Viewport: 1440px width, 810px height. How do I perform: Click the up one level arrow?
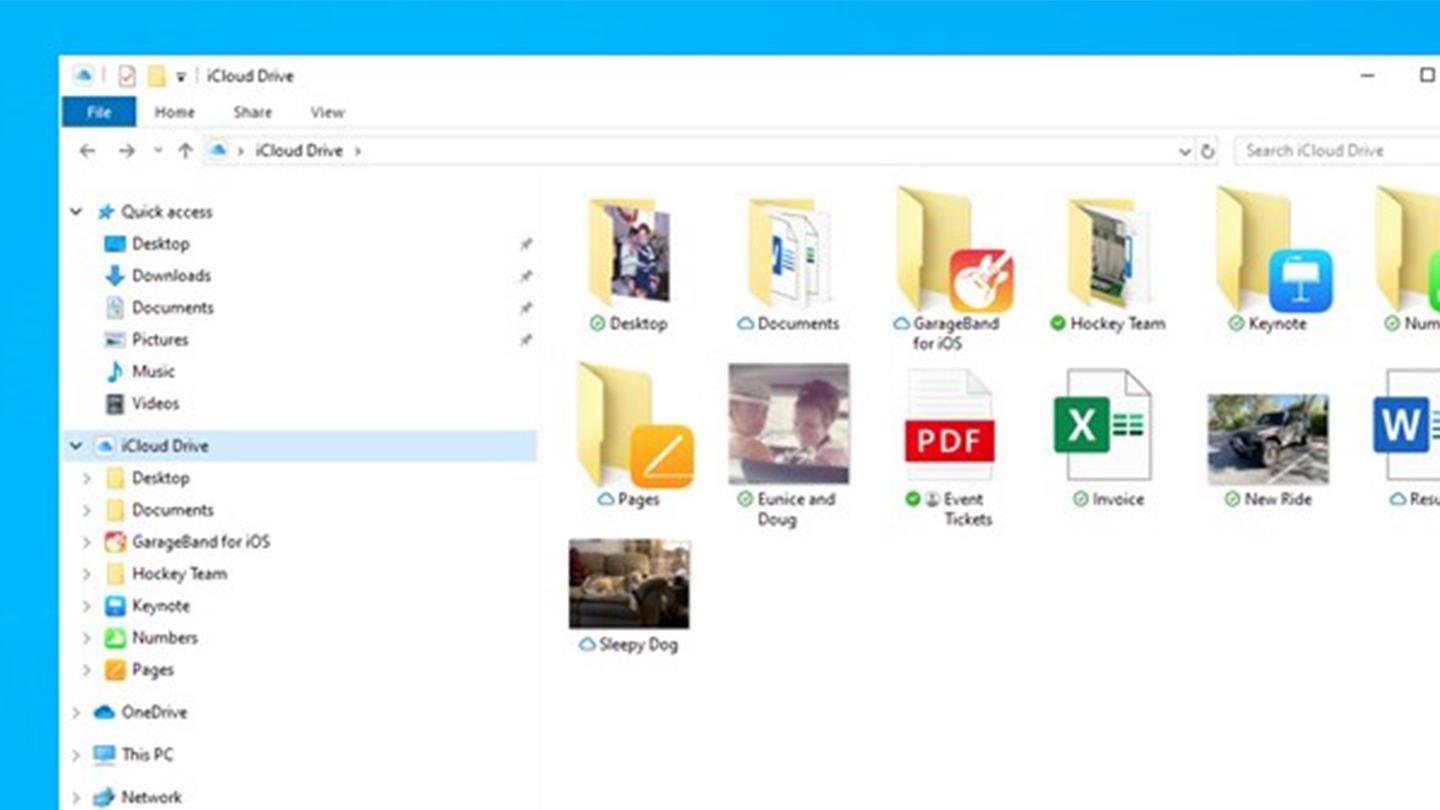185,151
